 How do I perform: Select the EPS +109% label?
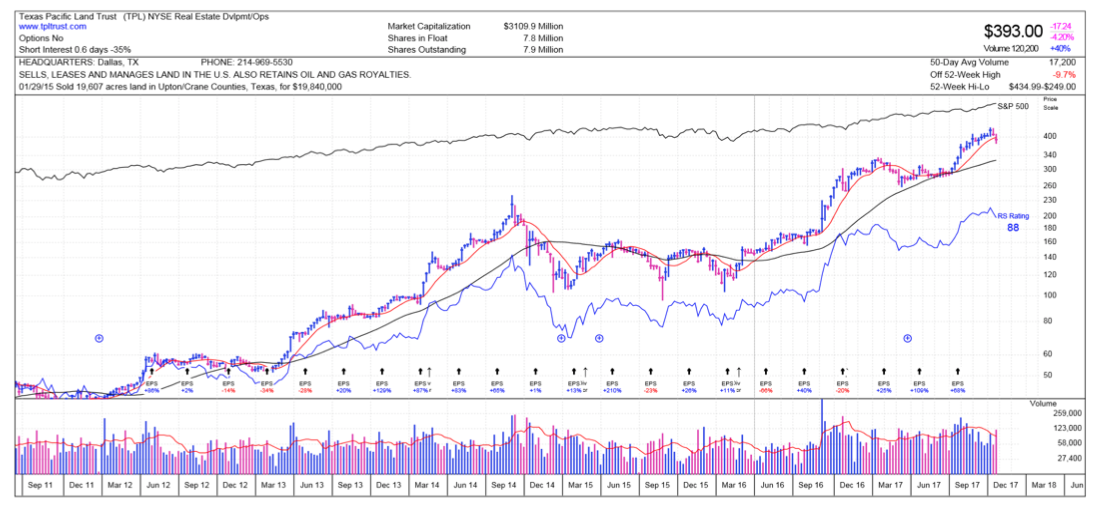(920, 387)
